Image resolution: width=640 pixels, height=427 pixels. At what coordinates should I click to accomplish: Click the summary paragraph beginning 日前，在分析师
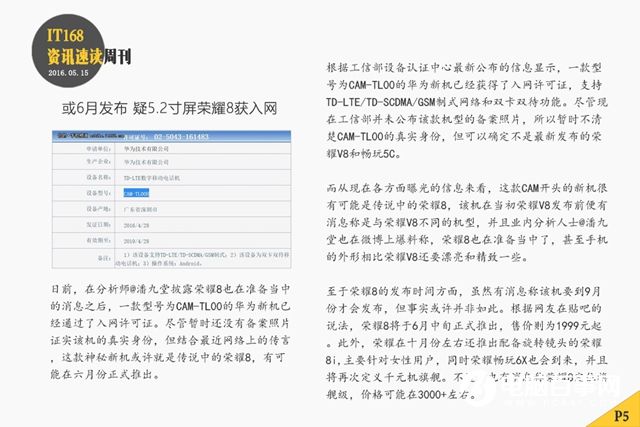tap(170, 331)
